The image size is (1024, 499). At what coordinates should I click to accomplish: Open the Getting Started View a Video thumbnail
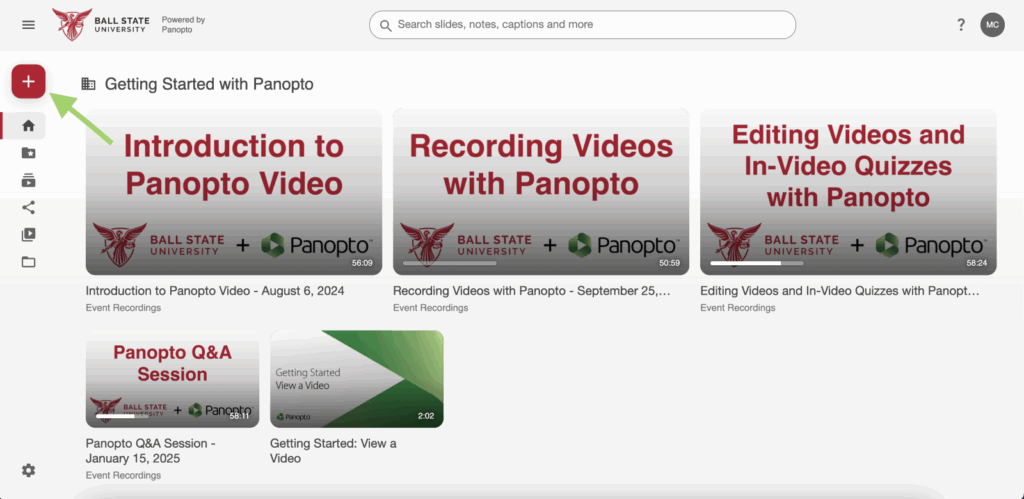[x=357, y=379]
